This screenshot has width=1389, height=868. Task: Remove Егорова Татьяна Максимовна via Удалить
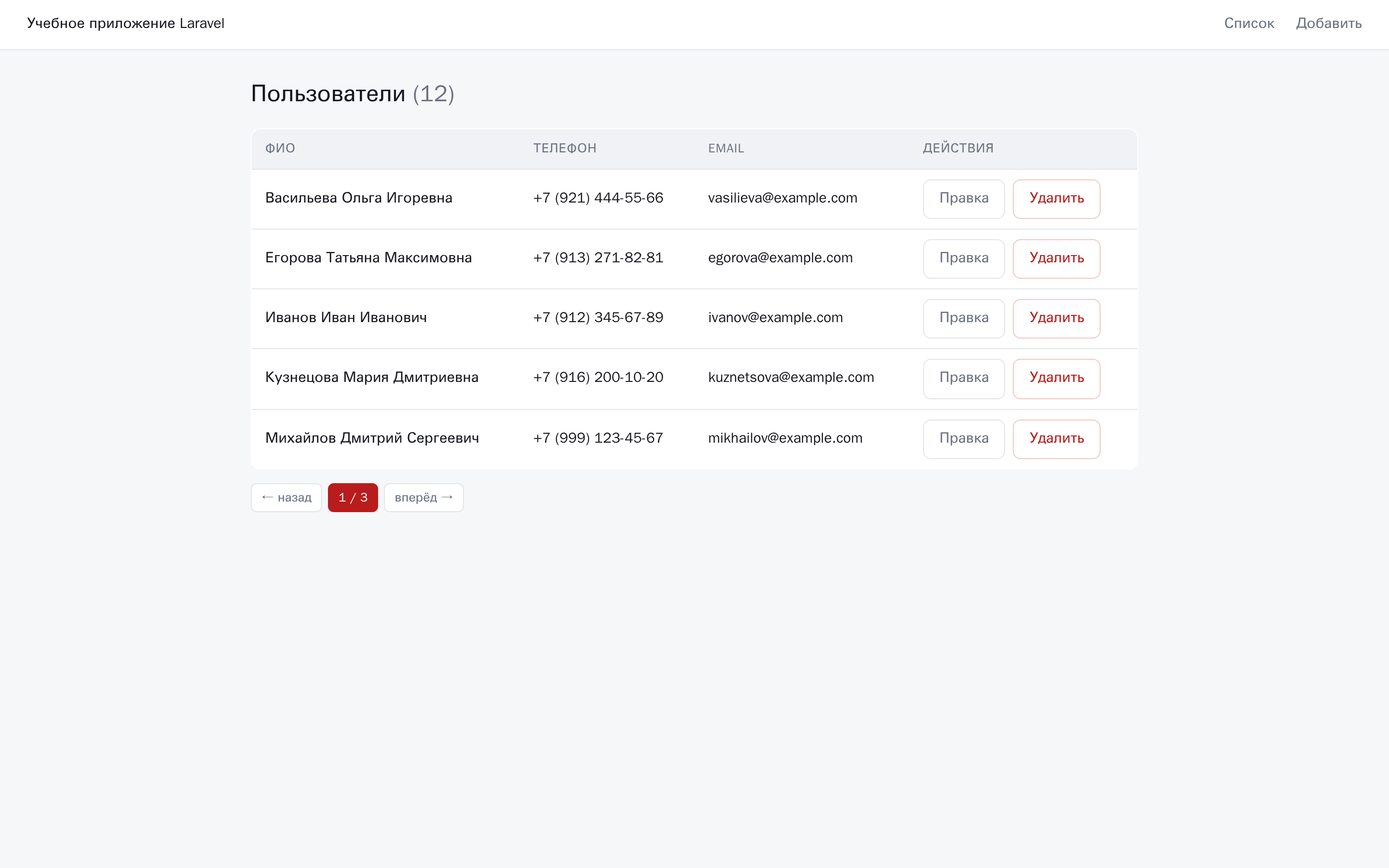1056,258
